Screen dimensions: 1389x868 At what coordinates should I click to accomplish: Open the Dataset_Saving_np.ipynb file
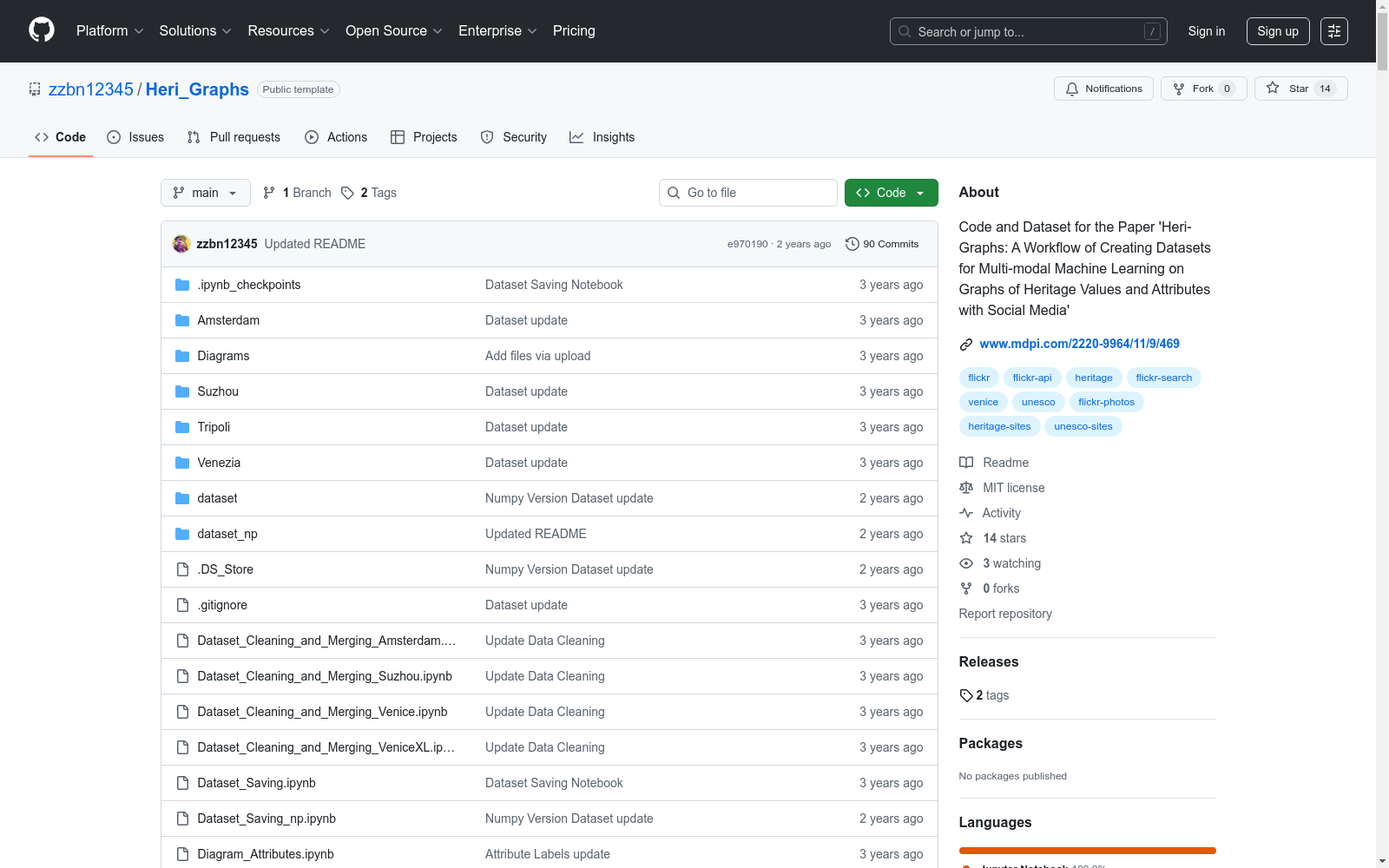coord(267,819)
